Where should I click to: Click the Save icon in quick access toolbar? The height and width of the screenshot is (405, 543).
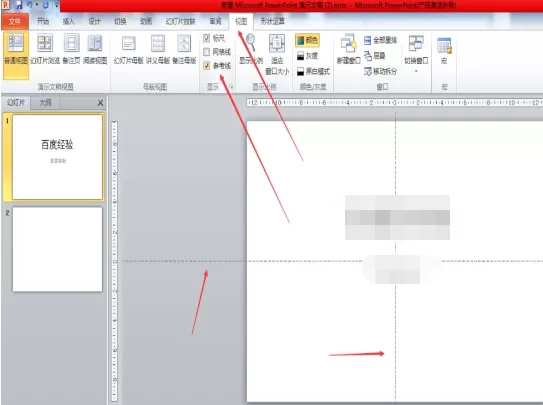coord(19,5)
